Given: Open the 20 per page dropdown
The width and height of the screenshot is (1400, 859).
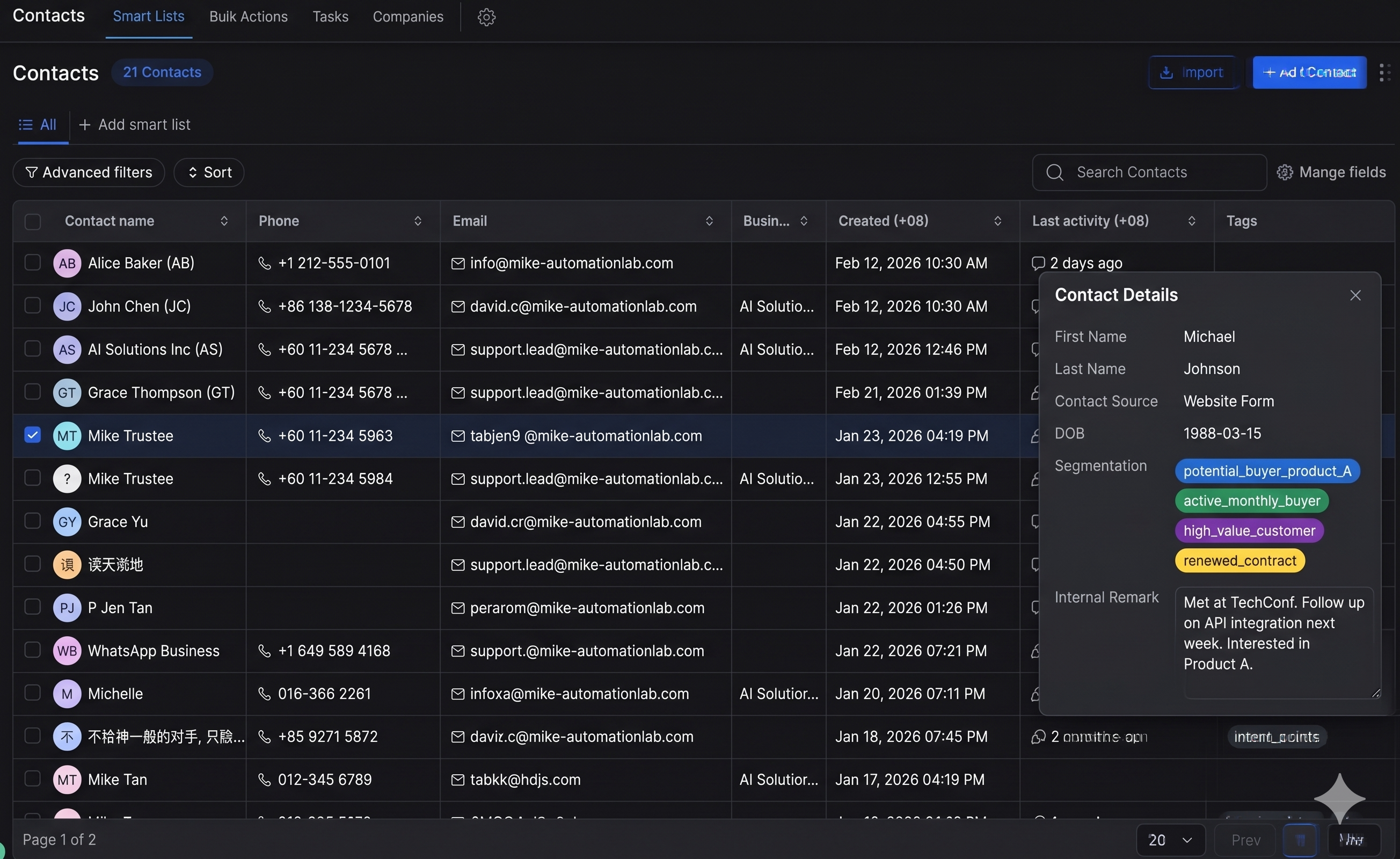Looking at the screenshot, I should tap(1170, 840).
